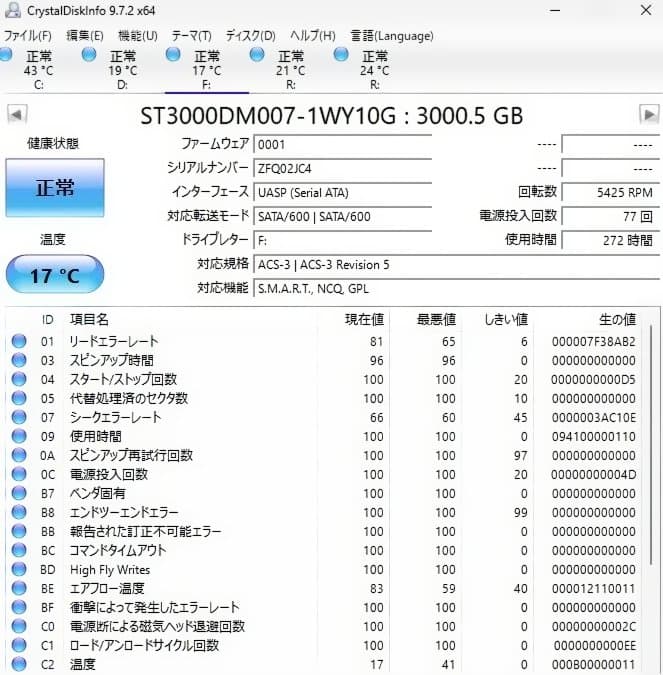
Task: Click the status orb for row BE エアフロー温度
Action: tap(19, 588)
